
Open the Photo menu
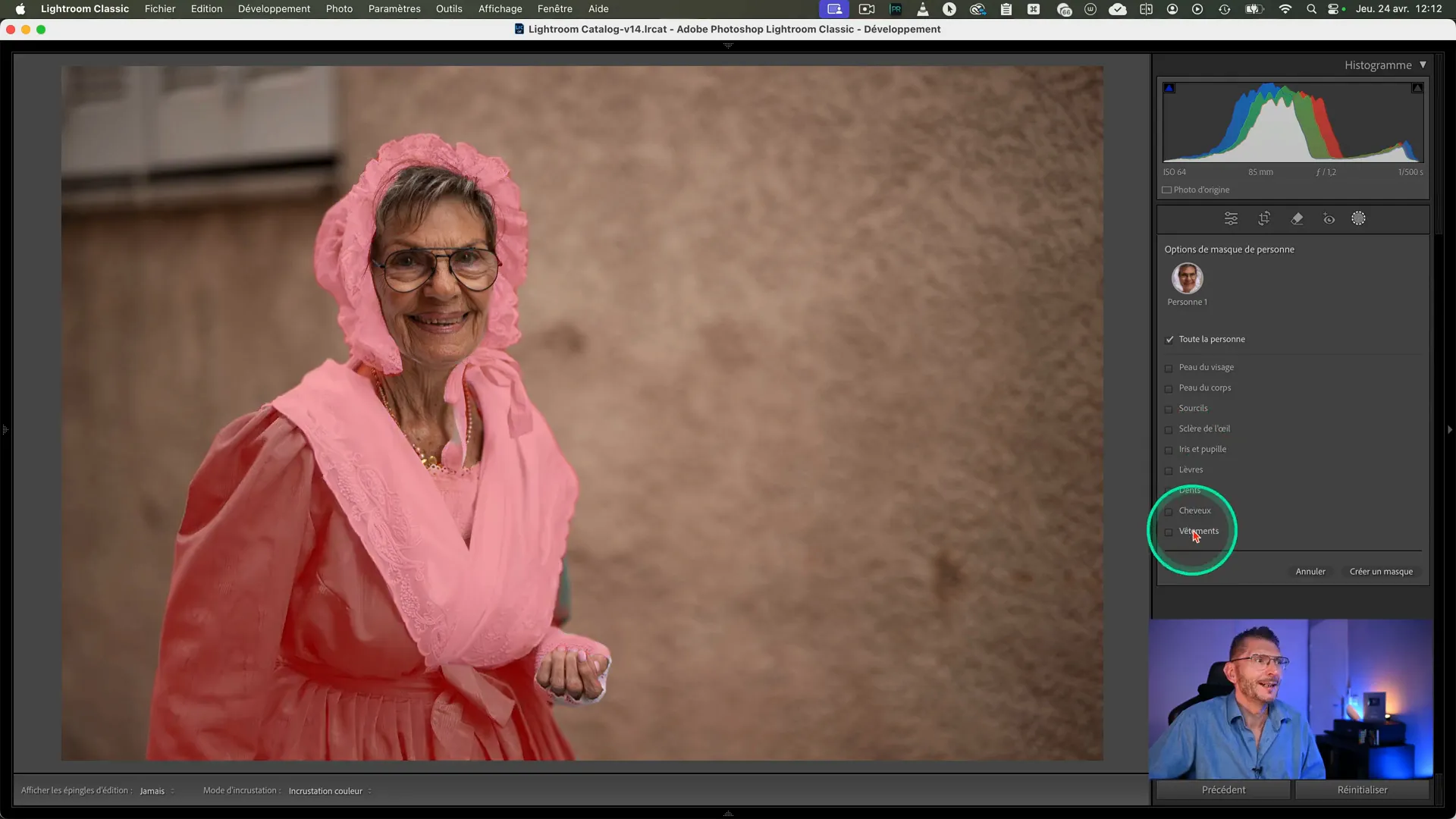(x=339, y=9)
